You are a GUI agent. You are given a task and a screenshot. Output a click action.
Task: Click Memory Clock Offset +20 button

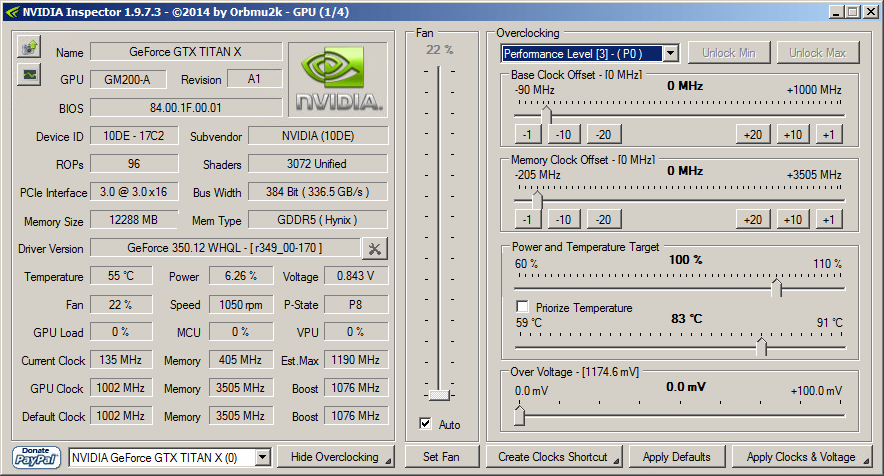753,219
